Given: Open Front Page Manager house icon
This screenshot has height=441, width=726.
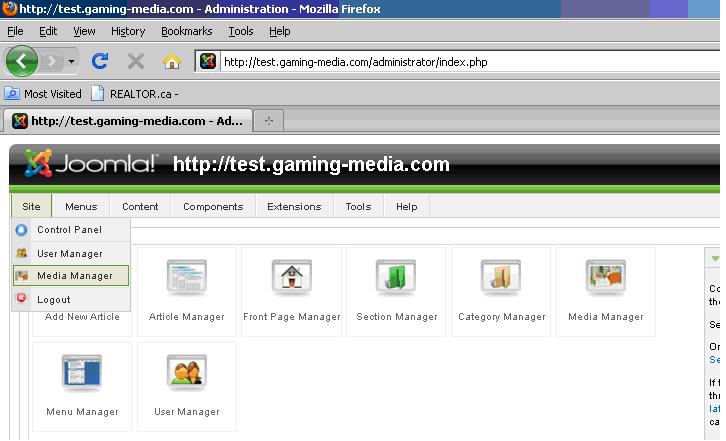Looking at the screenshot, I should pyautogui.click(x=292, y=277).
